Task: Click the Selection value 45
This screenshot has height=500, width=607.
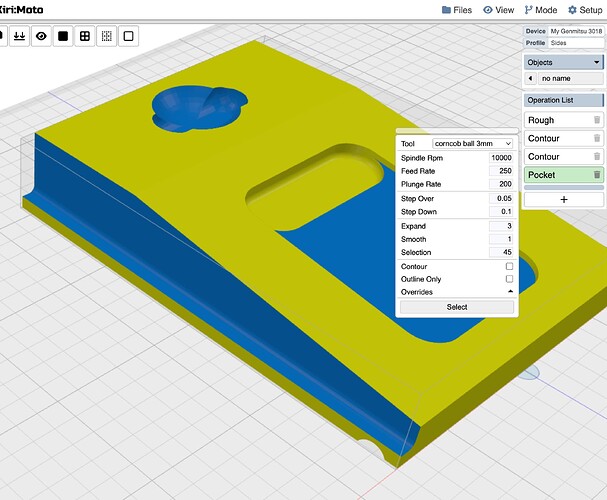Action: [501, 252]
